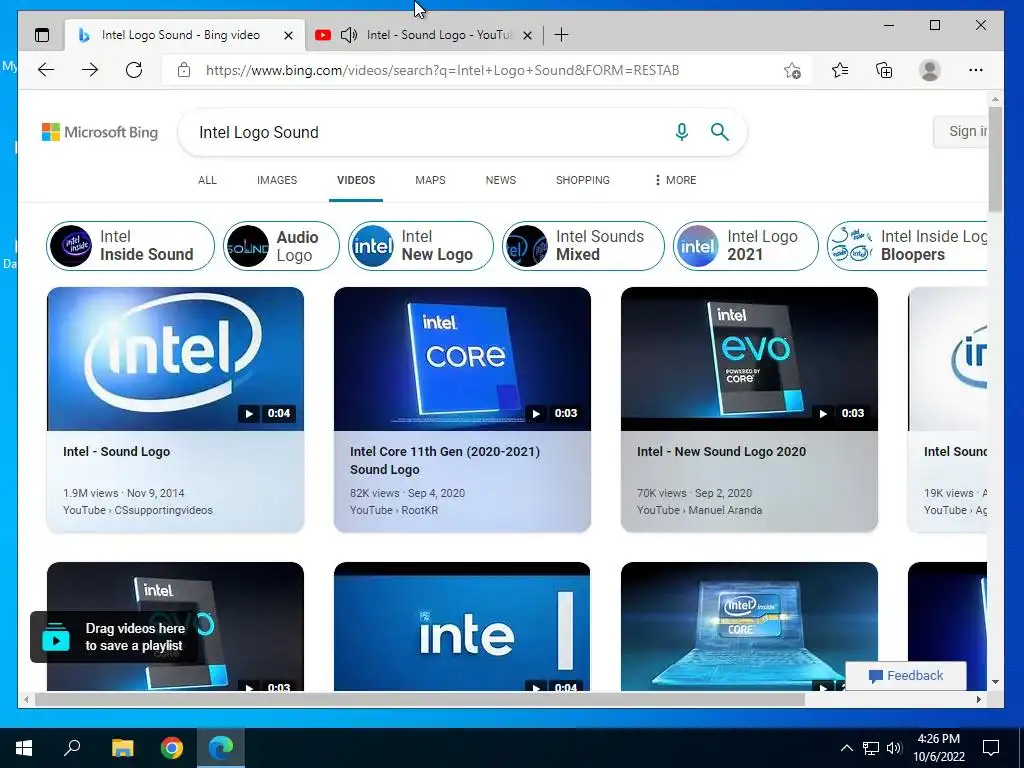The height and width of the screenshot is (768, 1024).
Task: Open the Favorites list icon
Action: pos(840,70)
